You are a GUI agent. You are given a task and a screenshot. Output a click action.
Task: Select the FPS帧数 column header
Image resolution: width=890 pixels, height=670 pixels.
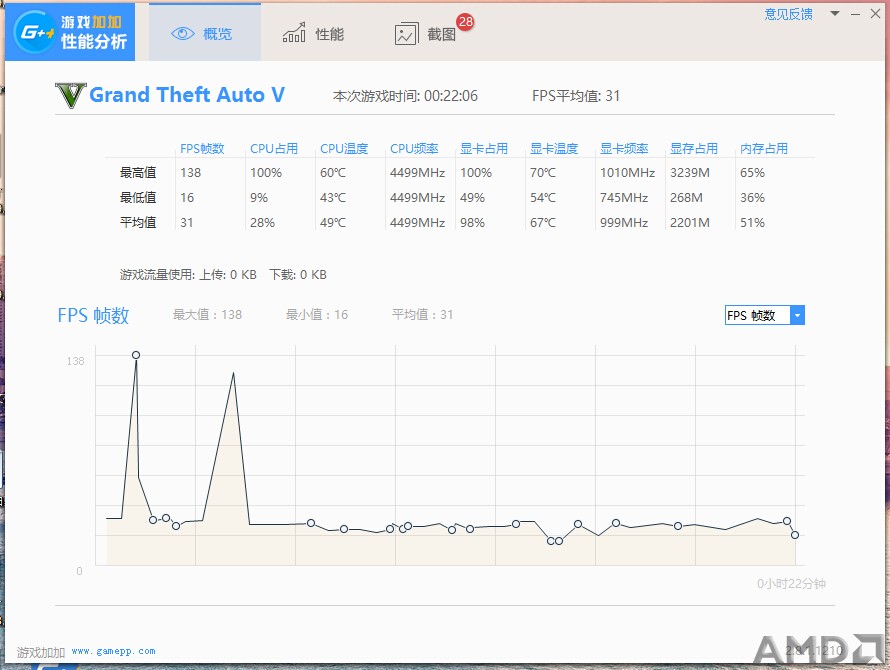pos(202,149)
